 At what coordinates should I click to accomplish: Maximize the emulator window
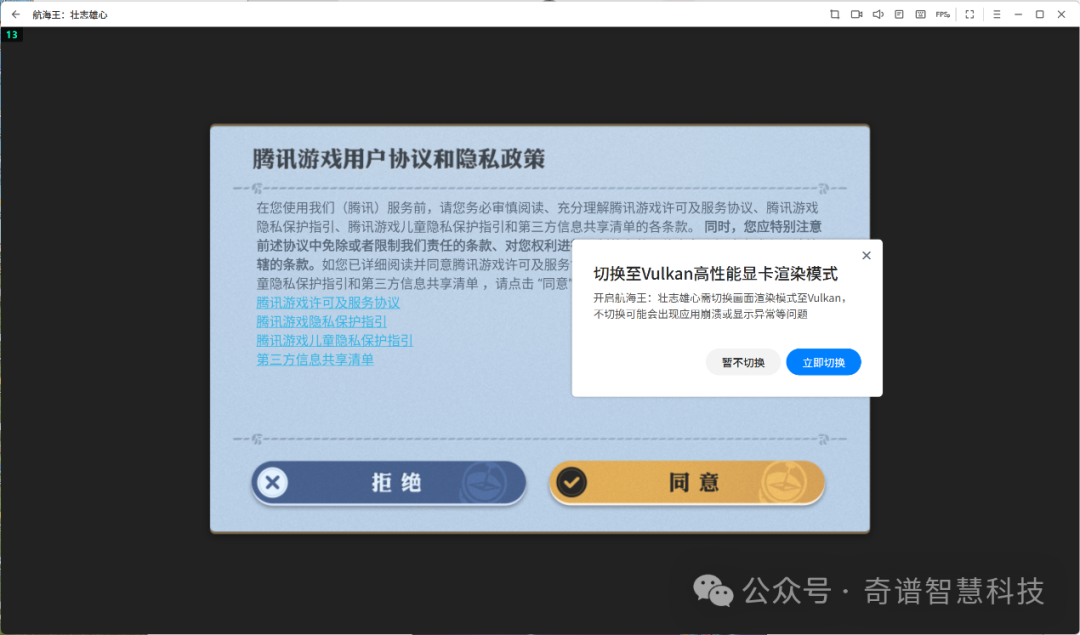coord(1039,14)
